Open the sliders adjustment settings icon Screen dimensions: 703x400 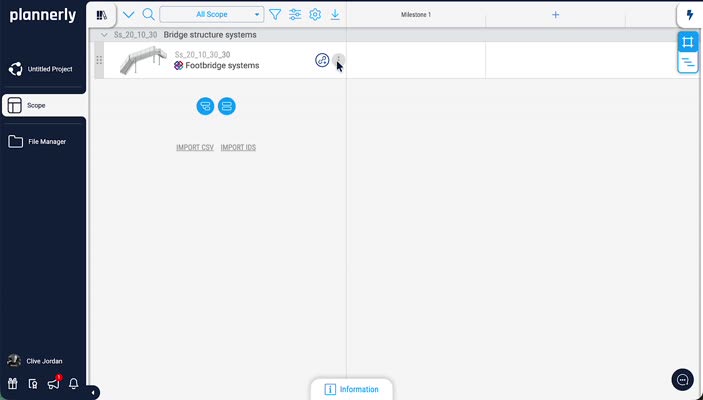point(295,15)
